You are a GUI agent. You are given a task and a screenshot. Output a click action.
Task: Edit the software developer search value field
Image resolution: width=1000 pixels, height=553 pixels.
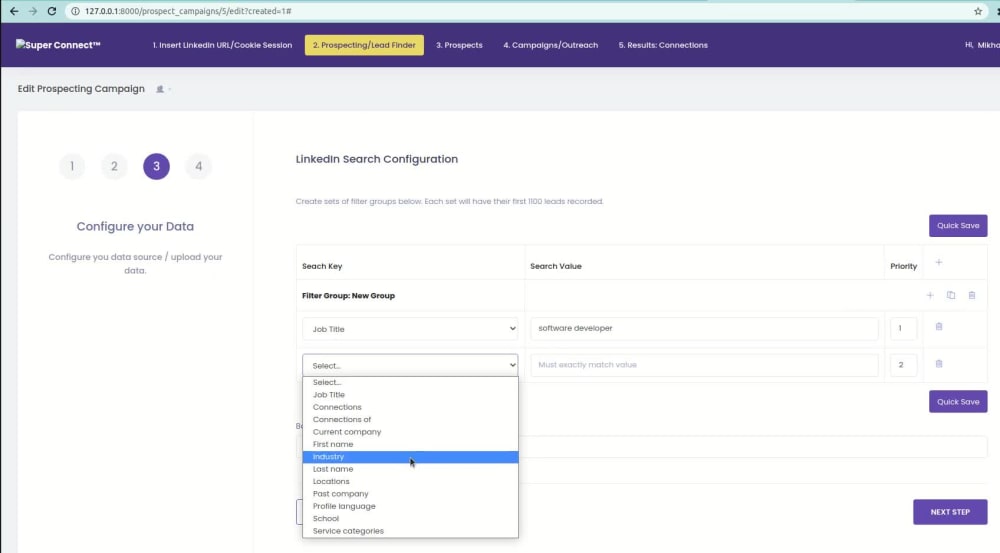pyautogui.click(x=704, y=328)
